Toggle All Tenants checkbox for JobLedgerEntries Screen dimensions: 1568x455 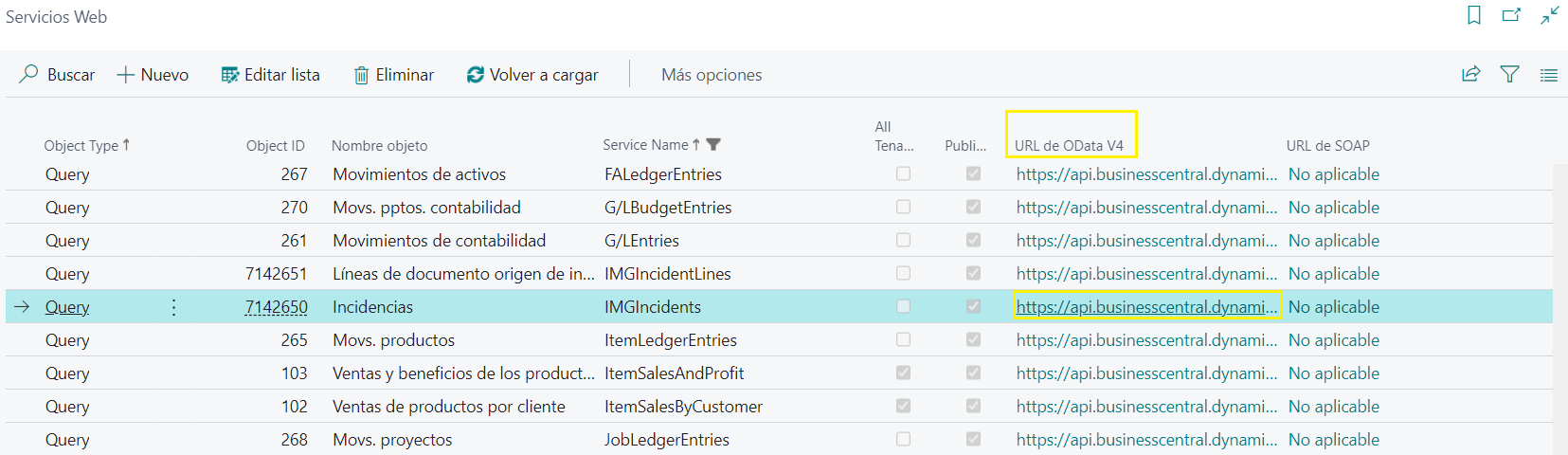(903, 439)
